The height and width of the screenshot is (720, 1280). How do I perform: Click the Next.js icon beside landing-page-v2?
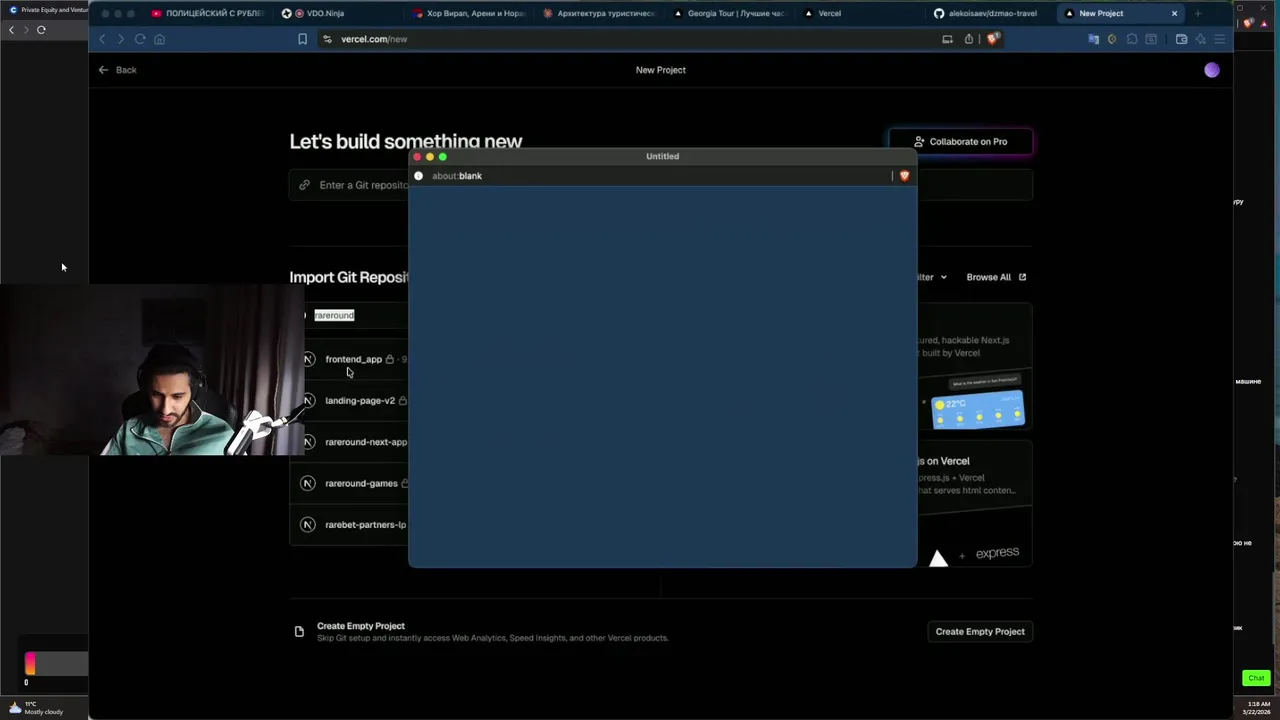pos(309,400)
